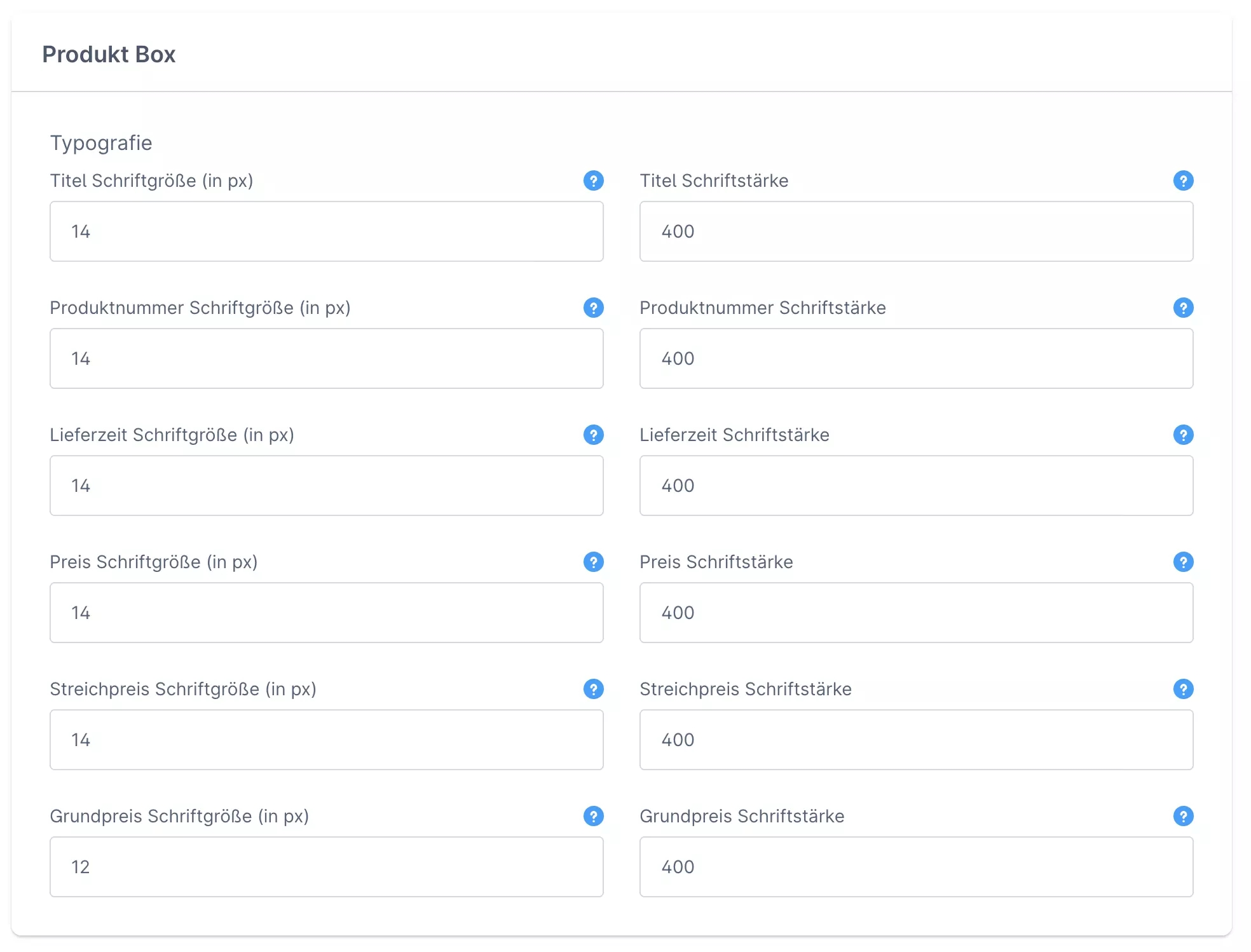Click help icon beside Preis Schriftstärke

click(x=1183, y=562)
